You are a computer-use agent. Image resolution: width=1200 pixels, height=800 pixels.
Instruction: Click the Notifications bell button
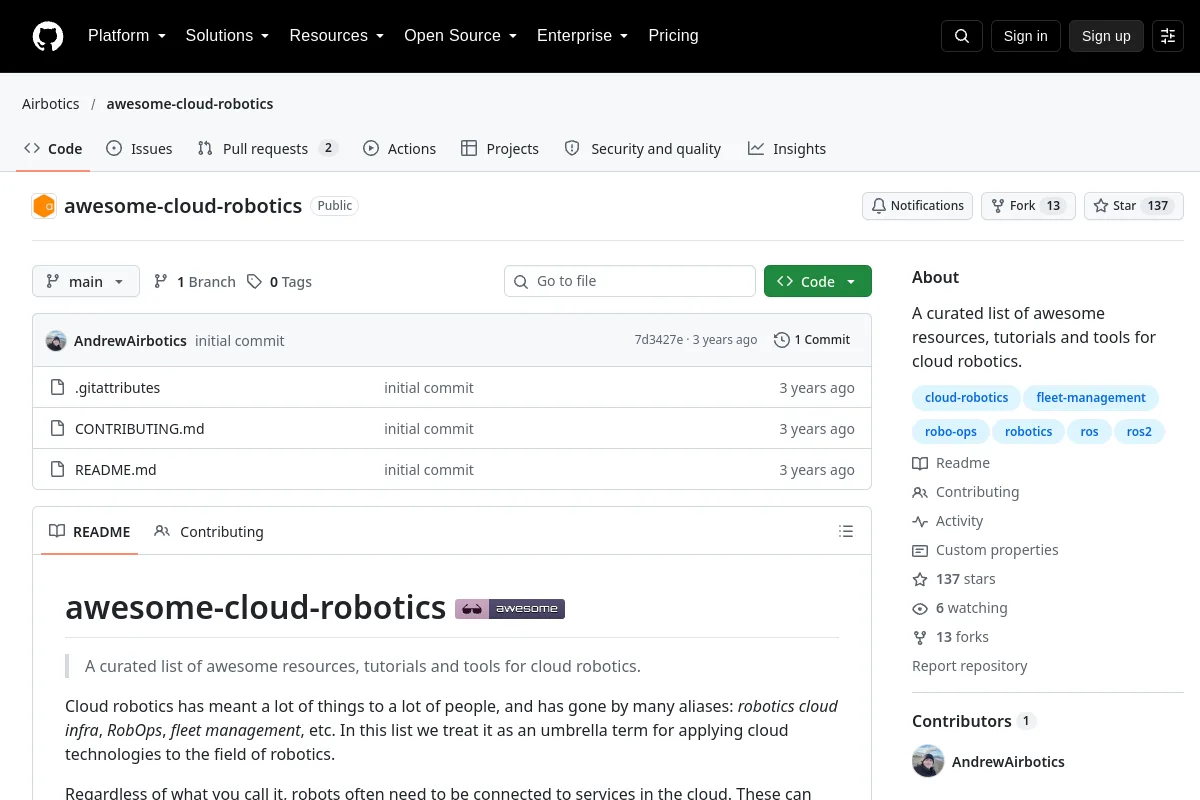[918, 206]
